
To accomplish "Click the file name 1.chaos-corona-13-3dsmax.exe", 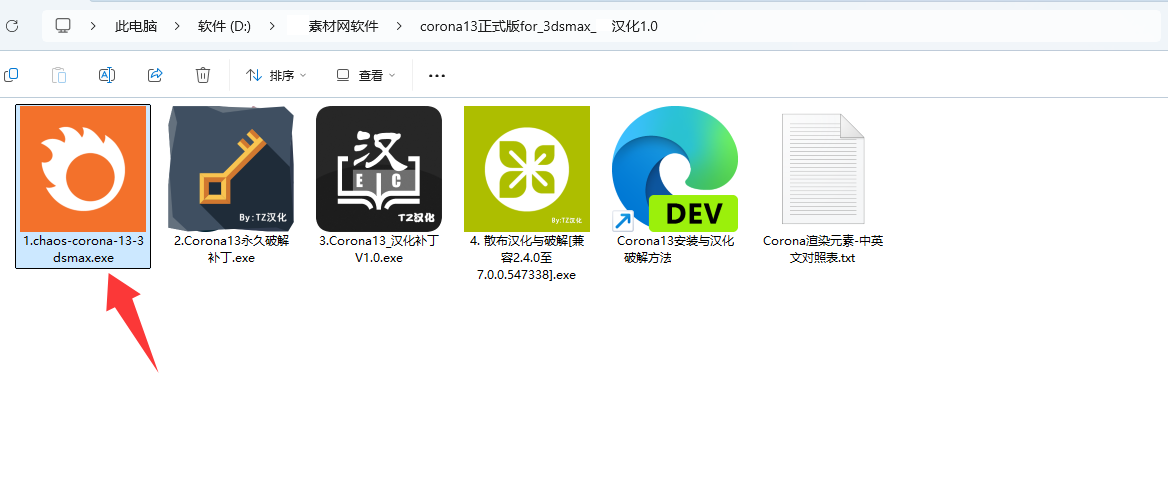I will click(83, 250).
